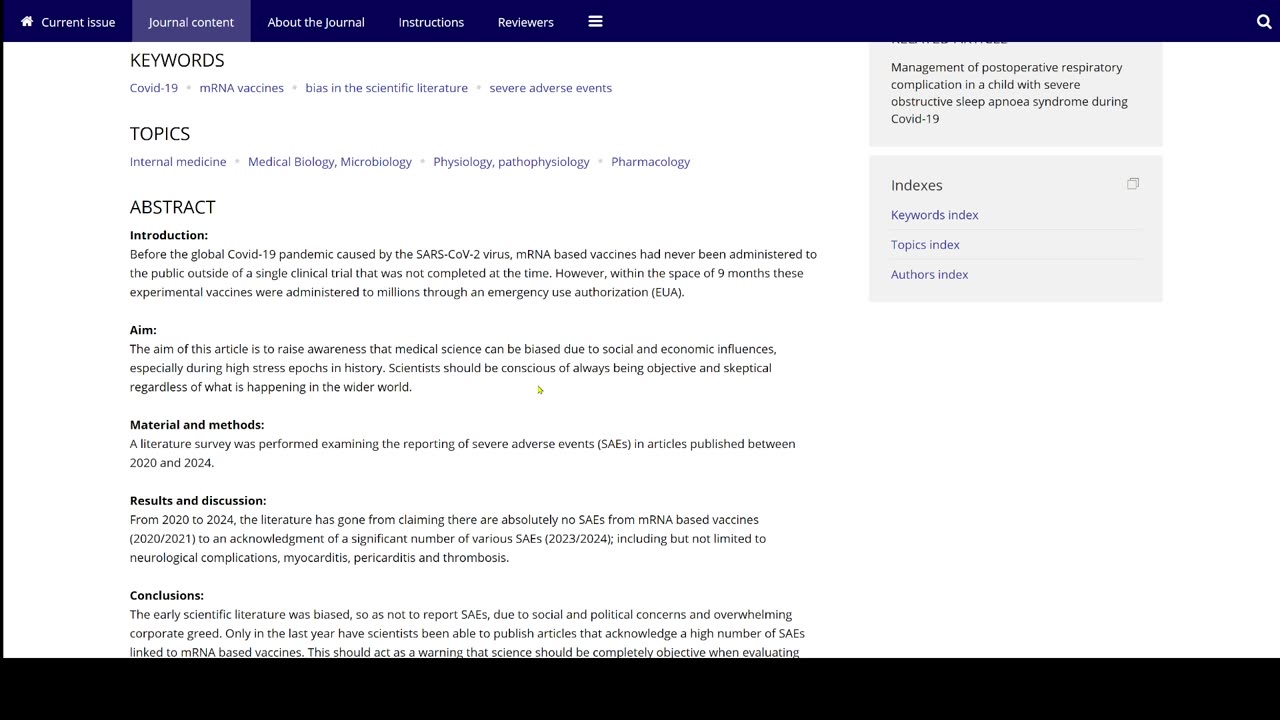Open bias in the scientific literature keyword
Image resolution: width=1280 pixels, height=720 pixels.
click(x=386, y=88)
